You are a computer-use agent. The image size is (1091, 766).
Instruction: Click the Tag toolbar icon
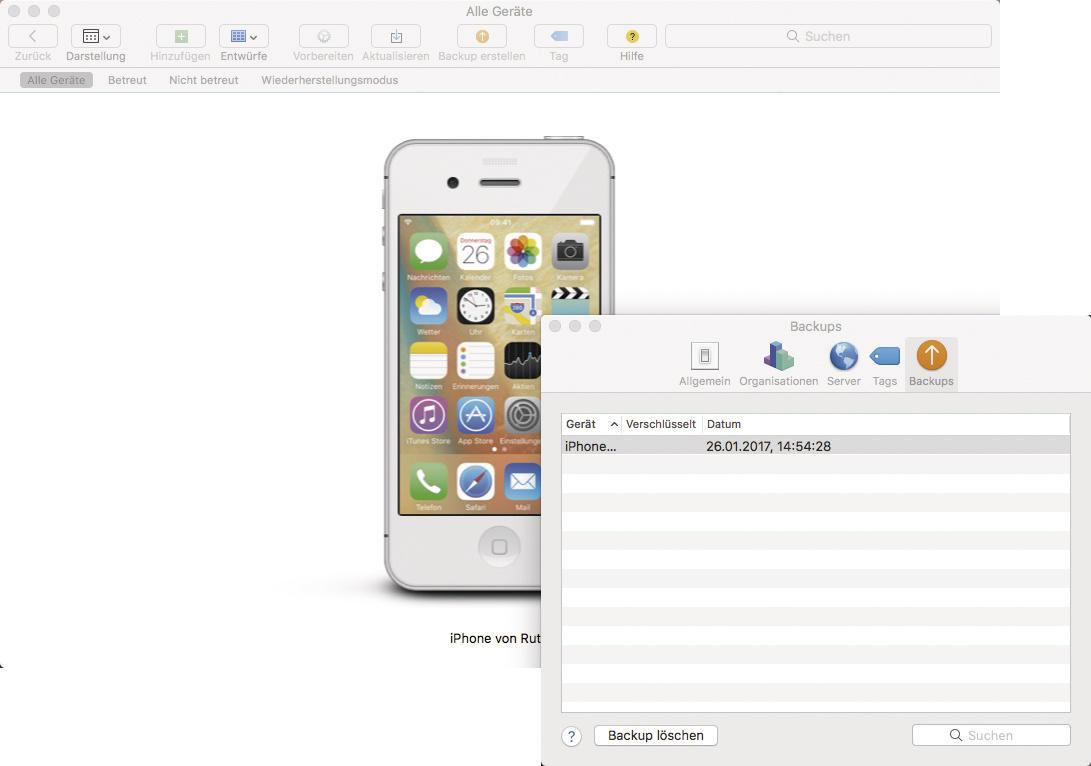559,36
